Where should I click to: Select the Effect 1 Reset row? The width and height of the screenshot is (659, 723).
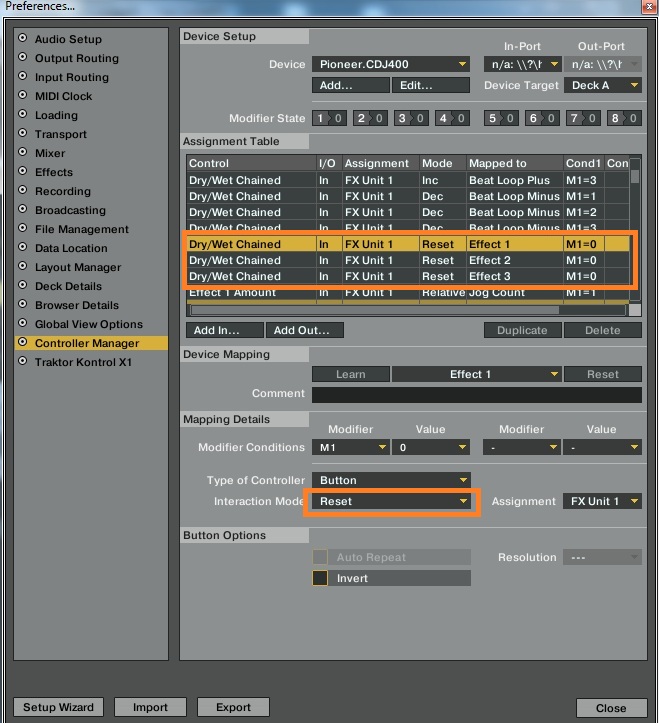click(x=408, y=244)
